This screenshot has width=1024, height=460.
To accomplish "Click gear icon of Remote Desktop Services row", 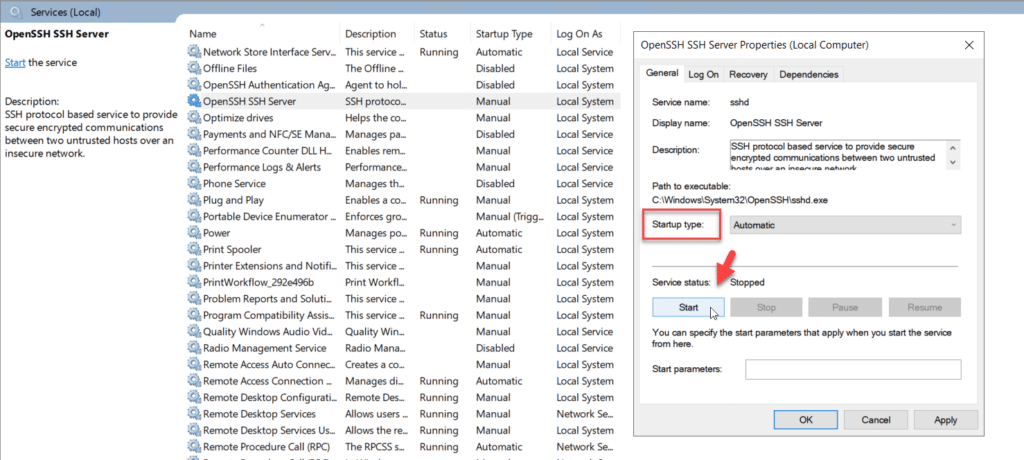I will click(x=194, y=414).
